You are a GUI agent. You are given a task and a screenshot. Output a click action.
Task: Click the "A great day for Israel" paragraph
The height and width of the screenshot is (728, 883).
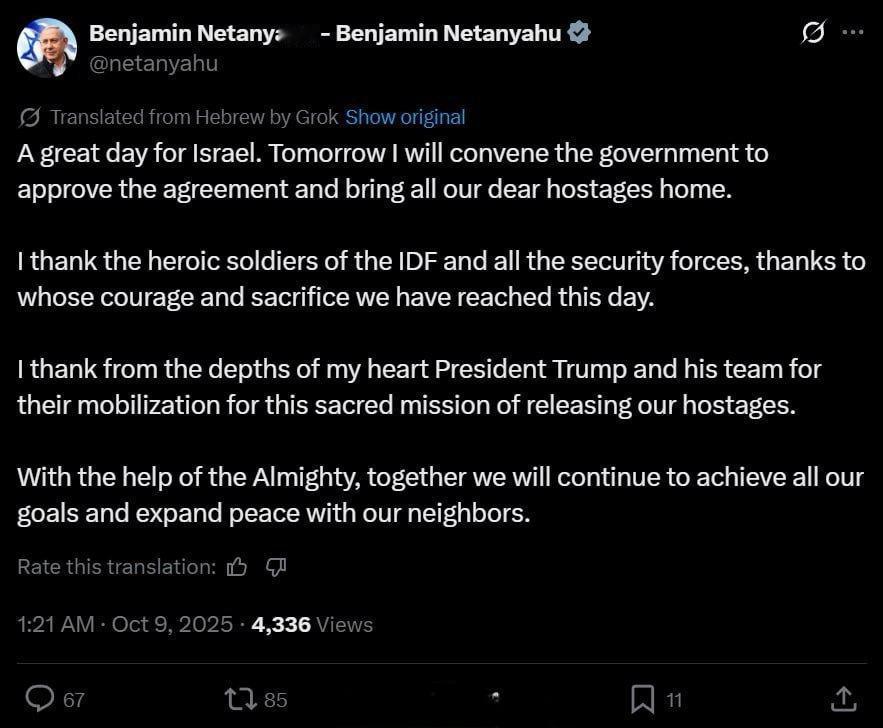(x=392, y=171)
